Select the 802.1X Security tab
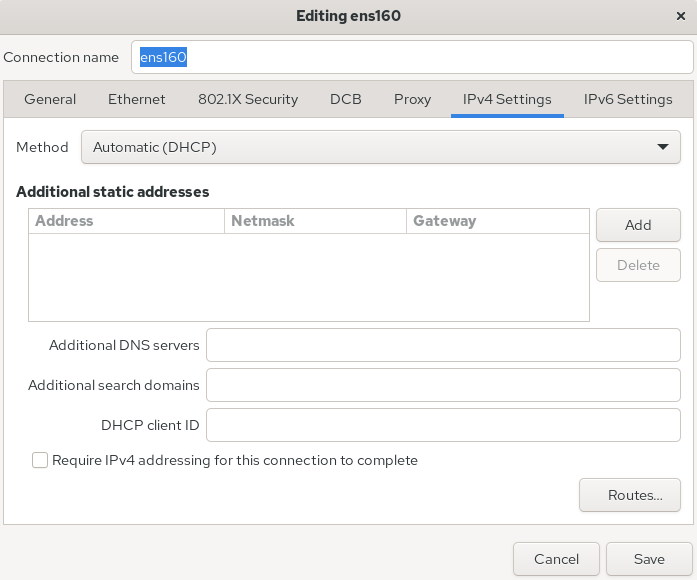This screenshot has width=697, height=580. point(248,99)
